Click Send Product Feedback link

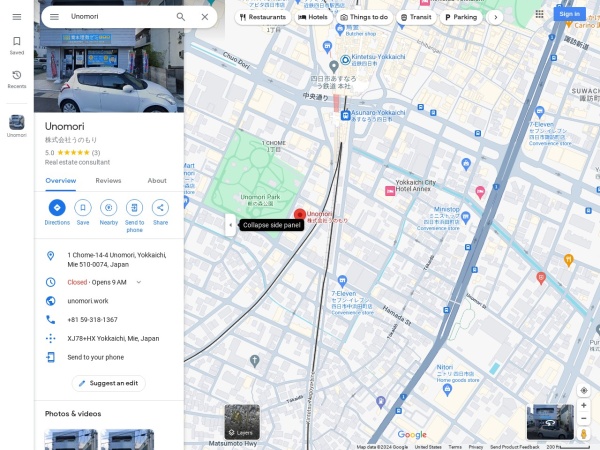pyautogui.click(x=515, y=447)
